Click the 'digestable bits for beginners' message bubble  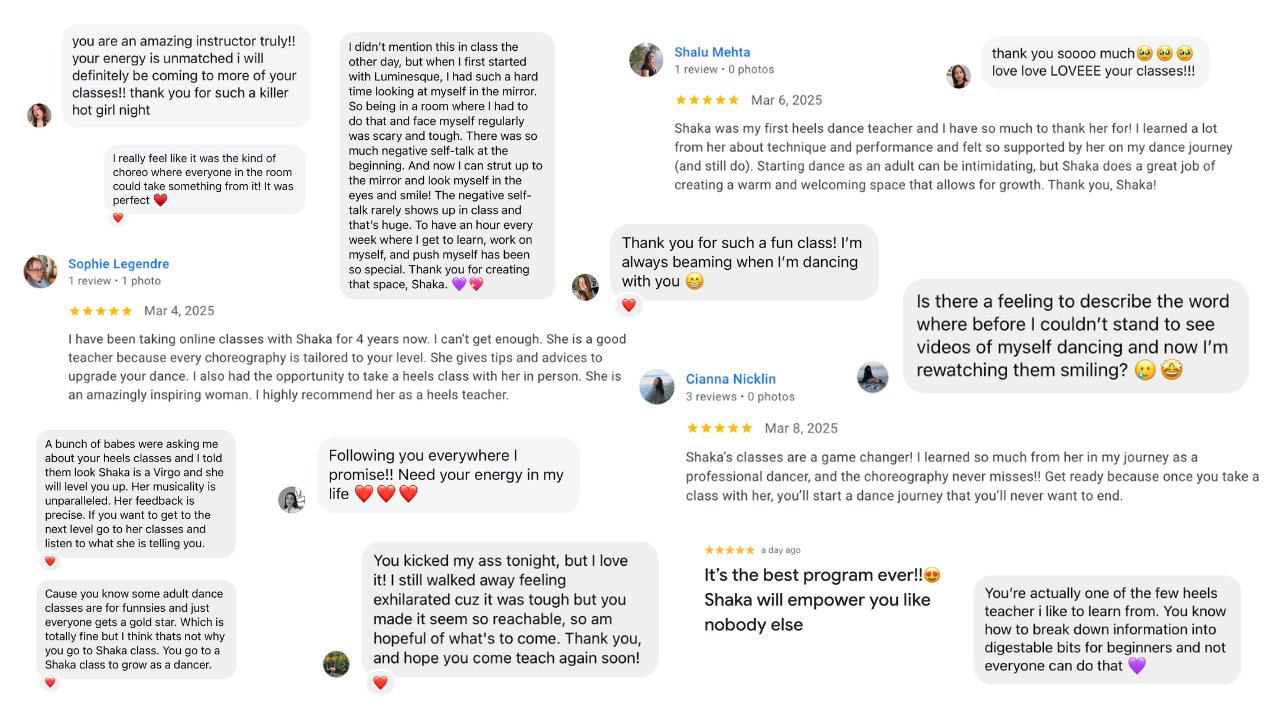point(1107,630)
